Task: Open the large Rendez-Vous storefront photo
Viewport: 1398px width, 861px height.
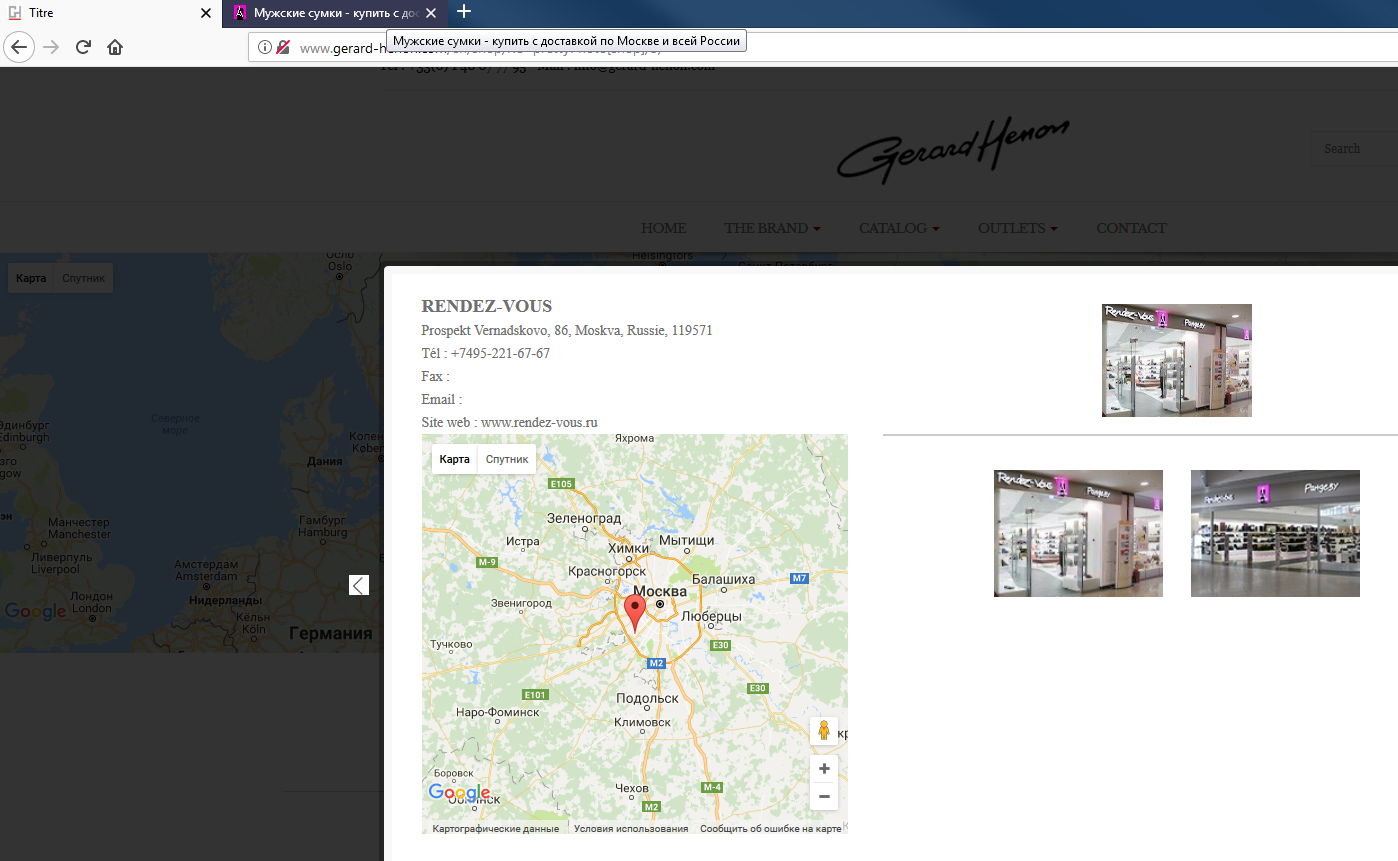Action: [1177, 360]
